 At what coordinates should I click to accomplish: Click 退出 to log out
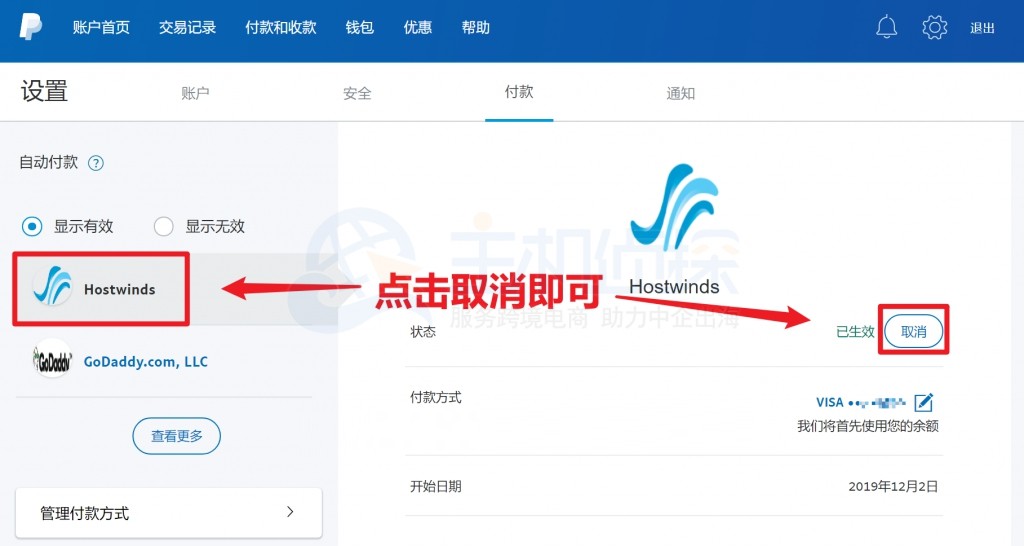point(982,28)
